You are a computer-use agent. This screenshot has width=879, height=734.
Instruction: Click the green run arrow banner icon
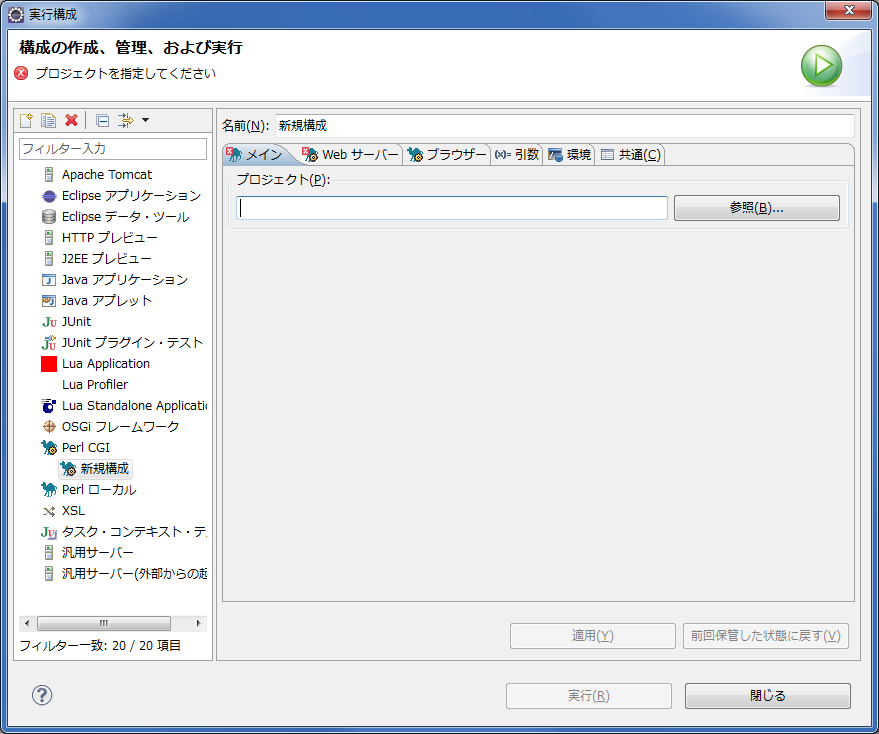click(821, 66)
